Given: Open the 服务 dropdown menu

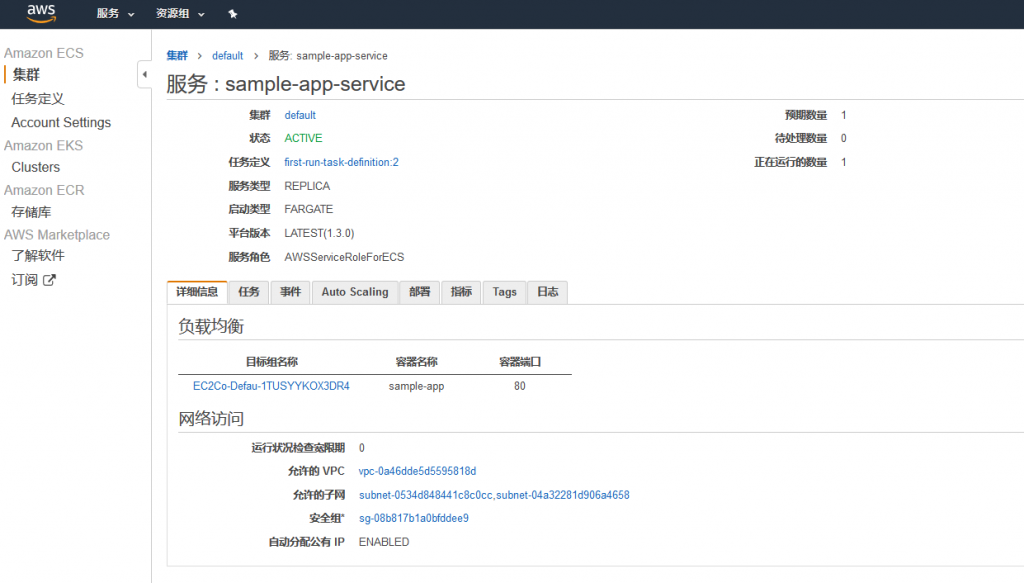Looking at the screenshot, I should tap(115, 14).
